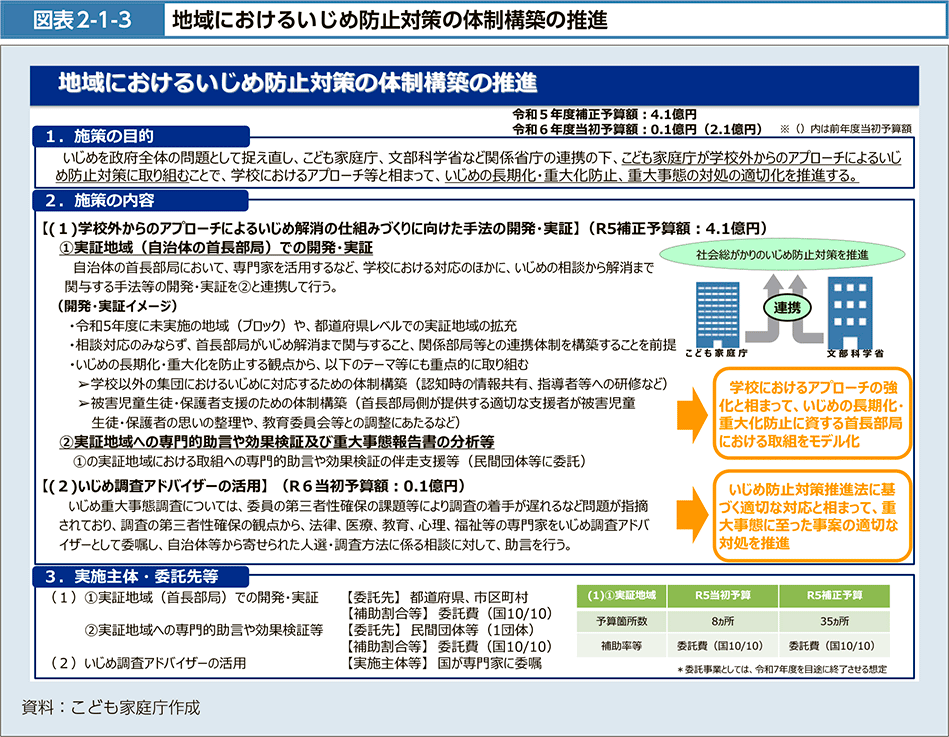Click the 35か所 table cell
Screen dimensions: 949x737
pyautogui.click(x=836, y=620)
